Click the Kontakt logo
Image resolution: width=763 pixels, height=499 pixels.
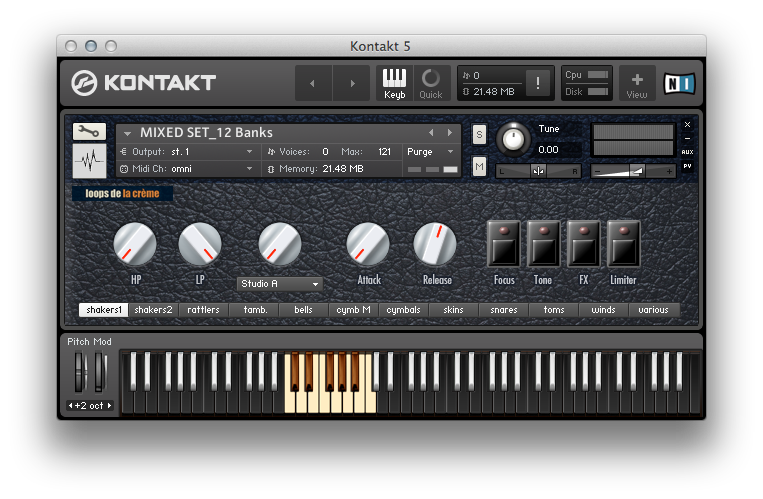[143, 83]
